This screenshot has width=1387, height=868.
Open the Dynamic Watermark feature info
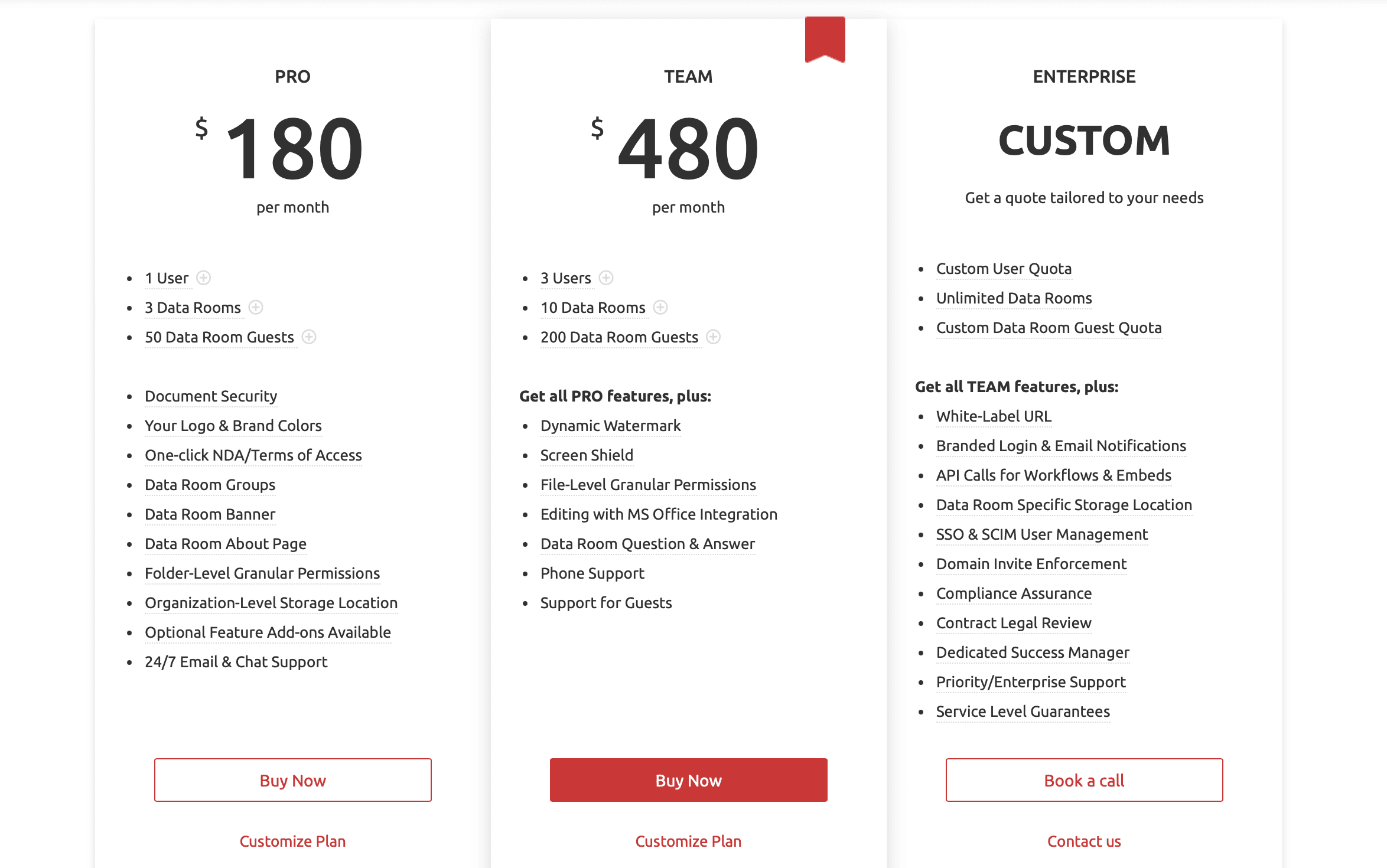coord(610,426)
